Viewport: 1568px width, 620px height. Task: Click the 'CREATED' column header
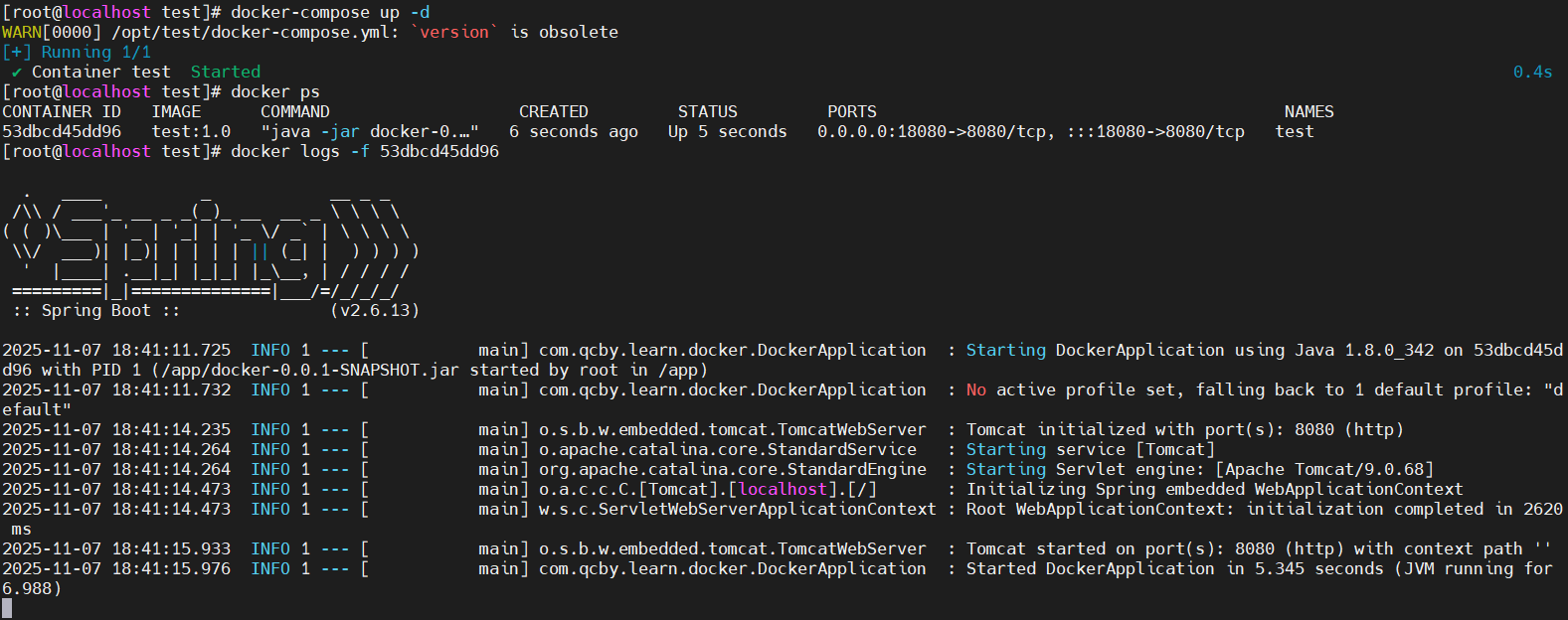click(x=554, y=111)
